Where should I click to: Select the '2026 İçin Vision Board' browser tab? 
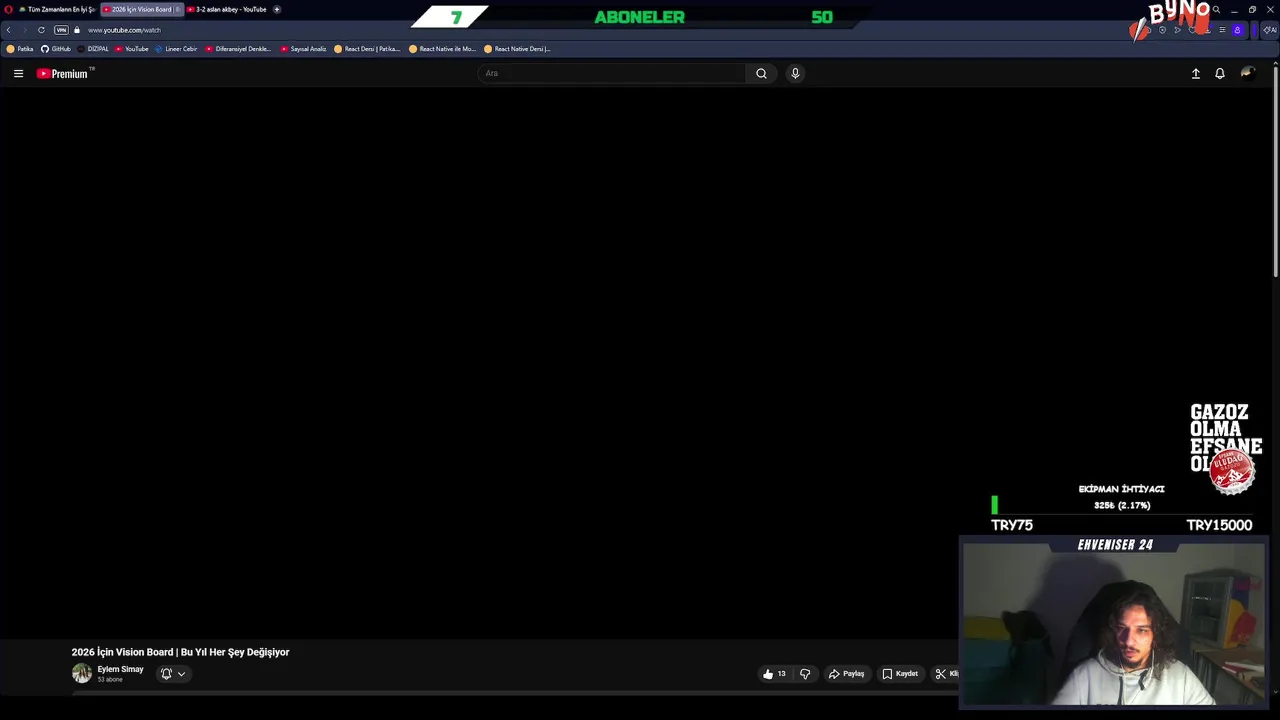tap(141, 9)
